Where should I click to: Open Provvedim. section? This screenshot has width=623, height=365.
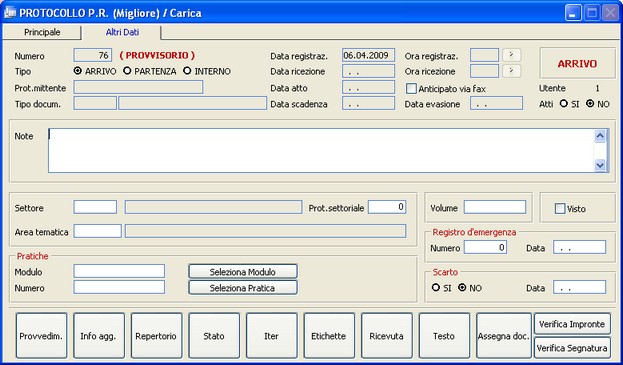(41, 336)
